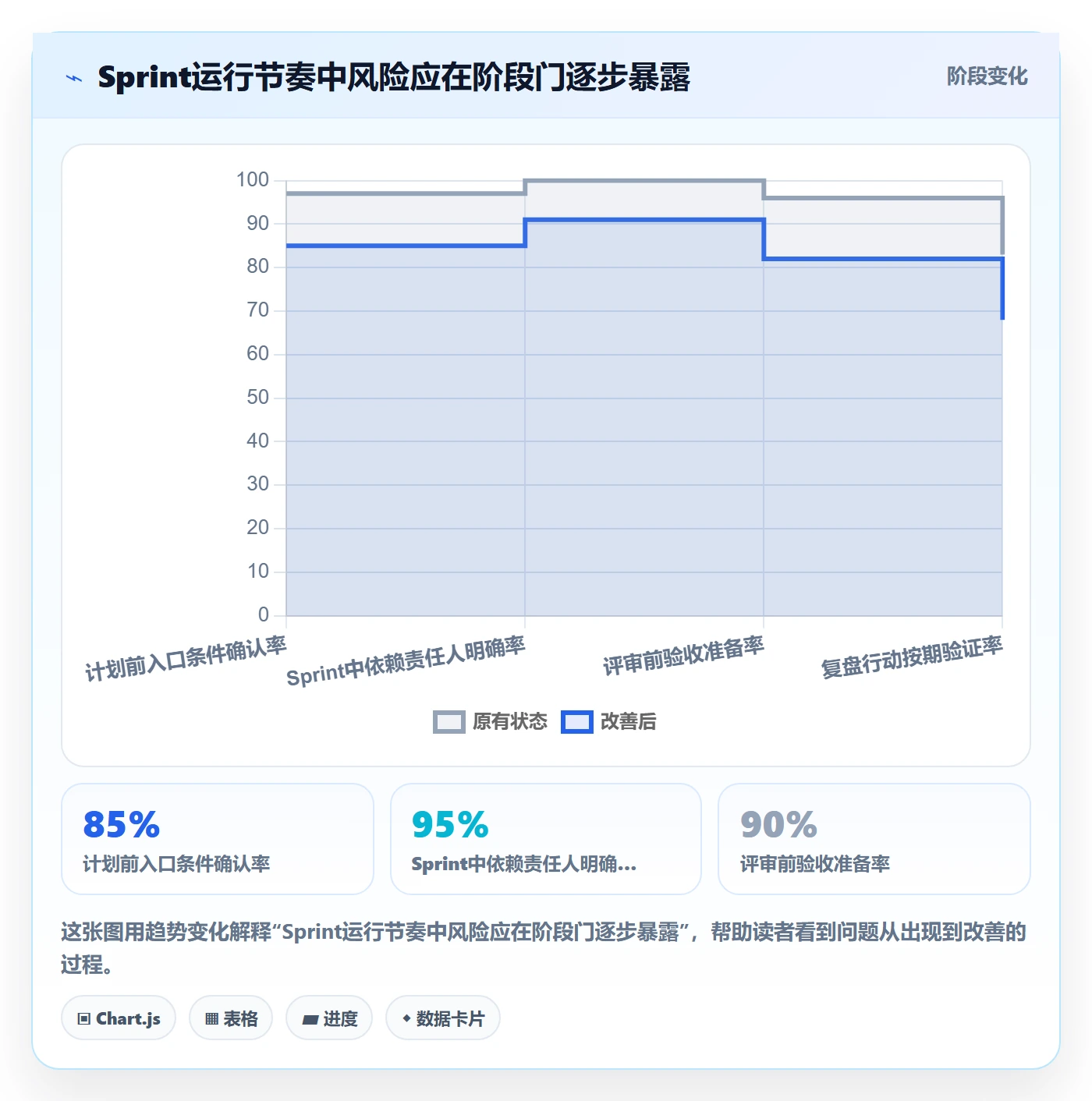Click the blue 改善后 legend swatch

click(x=577, y=722)
